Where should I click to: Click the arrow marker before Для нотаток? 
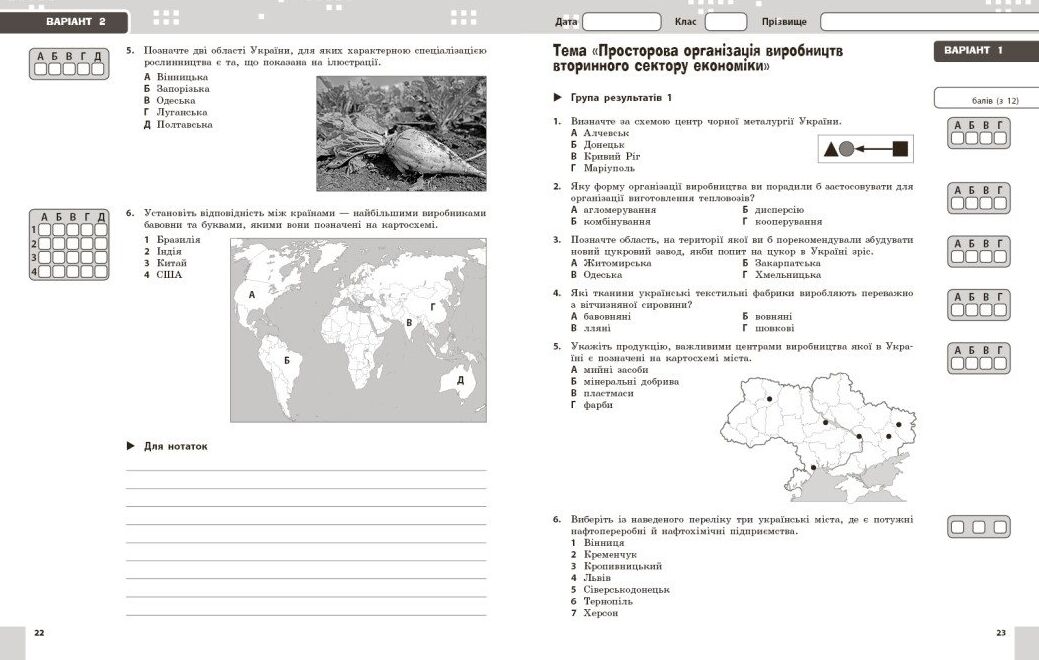[x=131, y=446]
